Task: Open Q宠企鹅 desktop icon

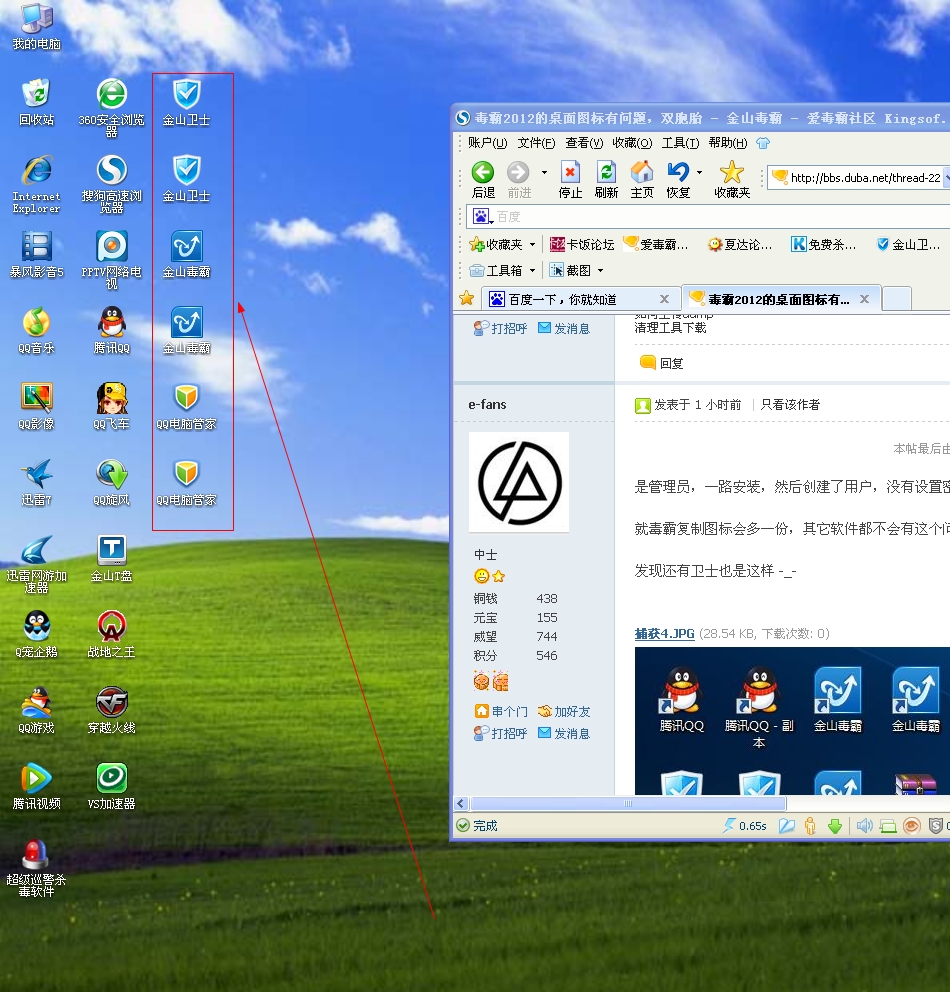Action: coord(37,634)
